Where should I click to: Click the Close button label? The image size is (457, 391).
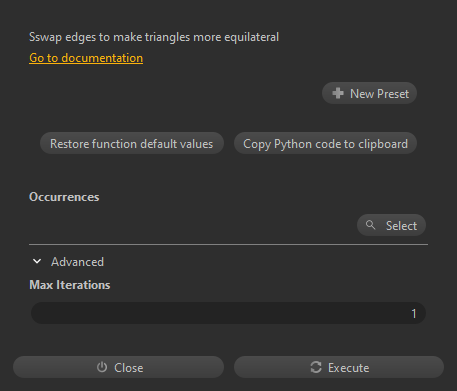129,368
